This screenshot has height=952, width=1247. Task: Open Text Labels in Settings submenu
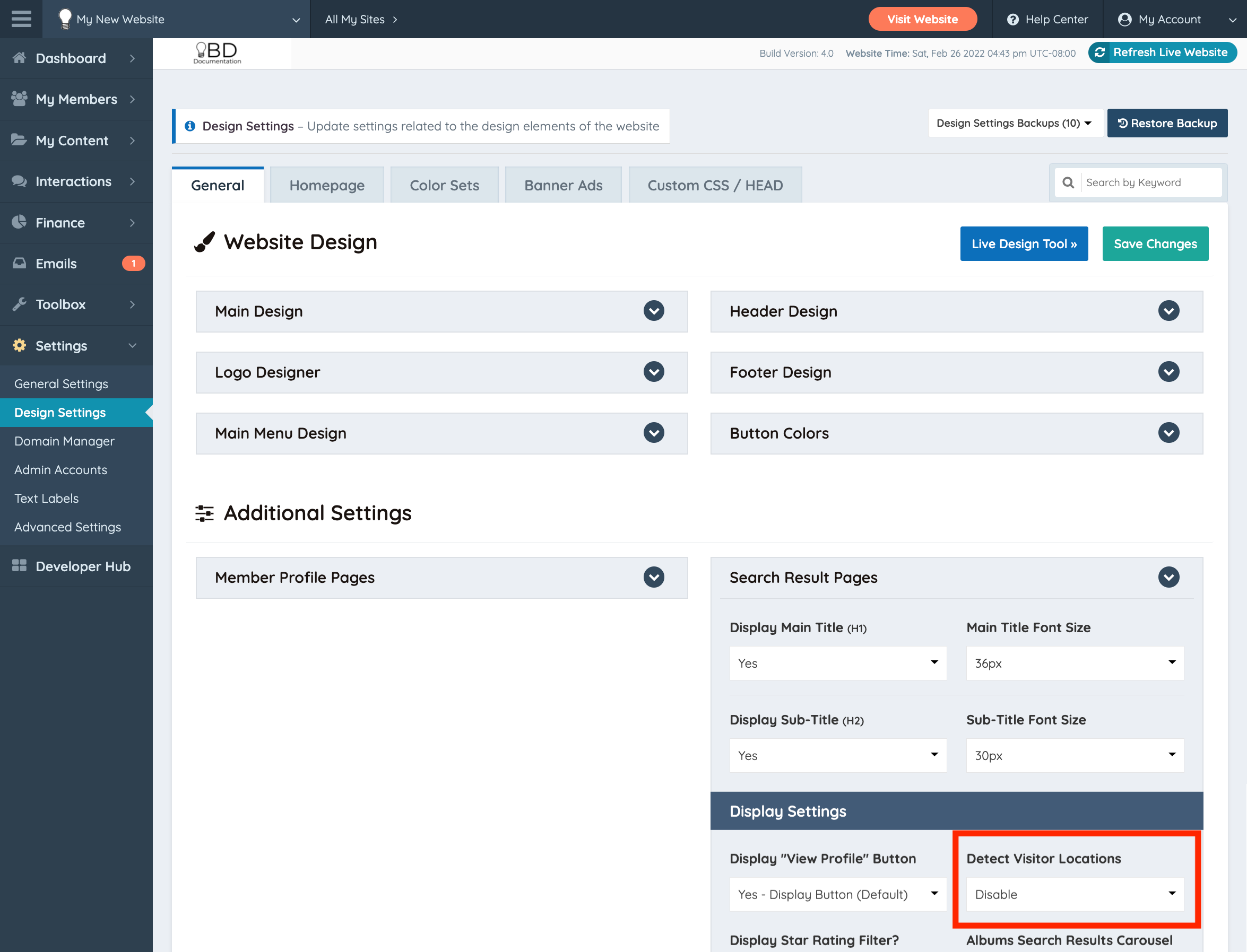[x=47, y=498]
